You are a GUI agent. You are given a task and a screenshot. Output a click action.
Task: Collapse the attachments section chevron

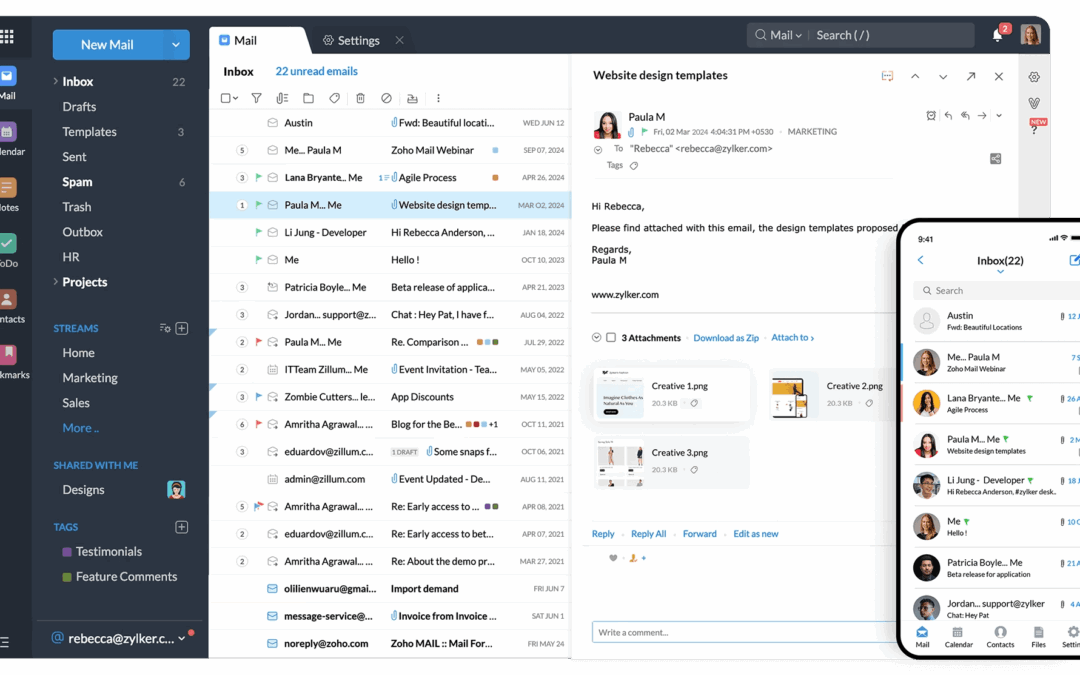tap(596, 338)
